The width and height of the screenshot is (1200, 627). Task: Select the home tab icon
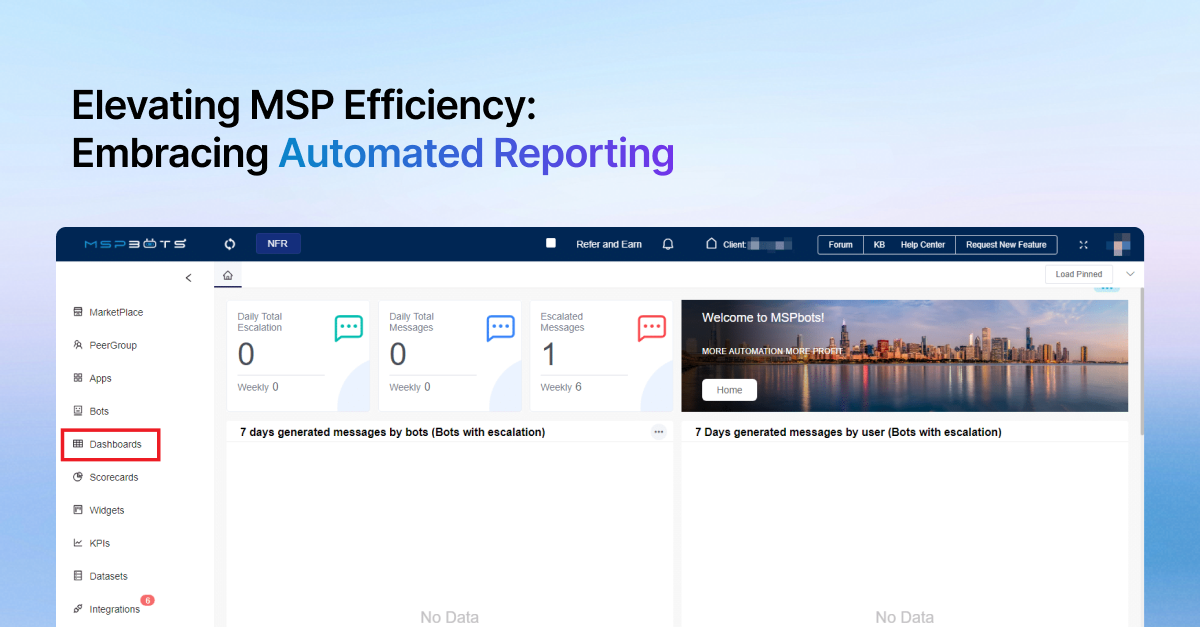pos(228,275)
